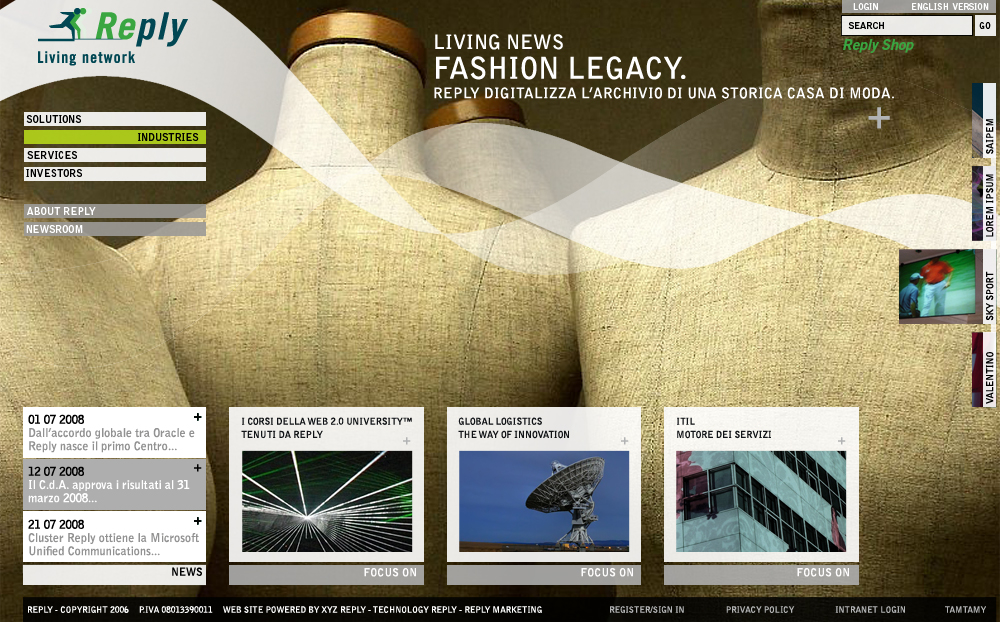Open the Privacy Policy footer link
The height and width of the screenshot is (622, 1000).
pos(760,610)
